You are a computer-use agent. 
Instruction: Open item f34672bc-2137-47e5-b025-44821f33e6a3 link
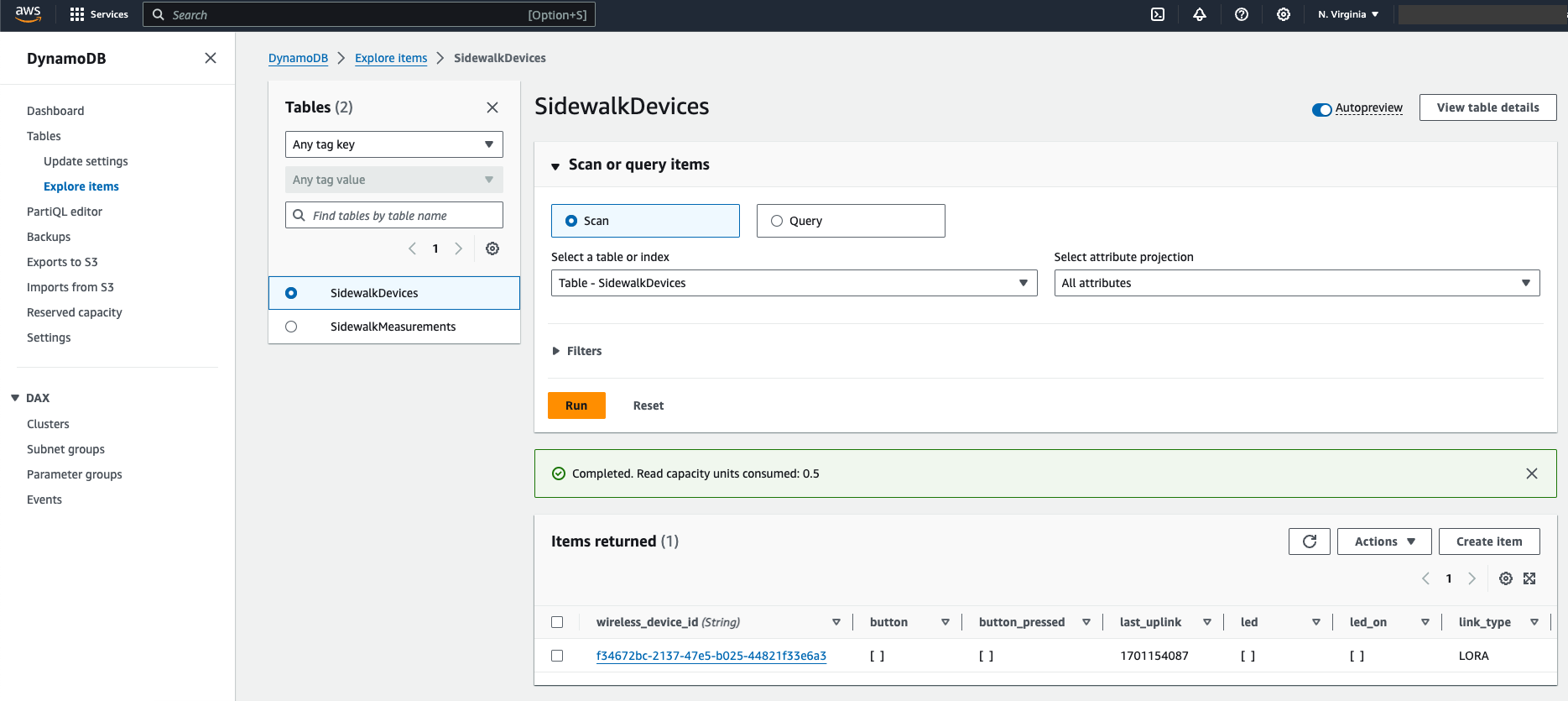711,656
